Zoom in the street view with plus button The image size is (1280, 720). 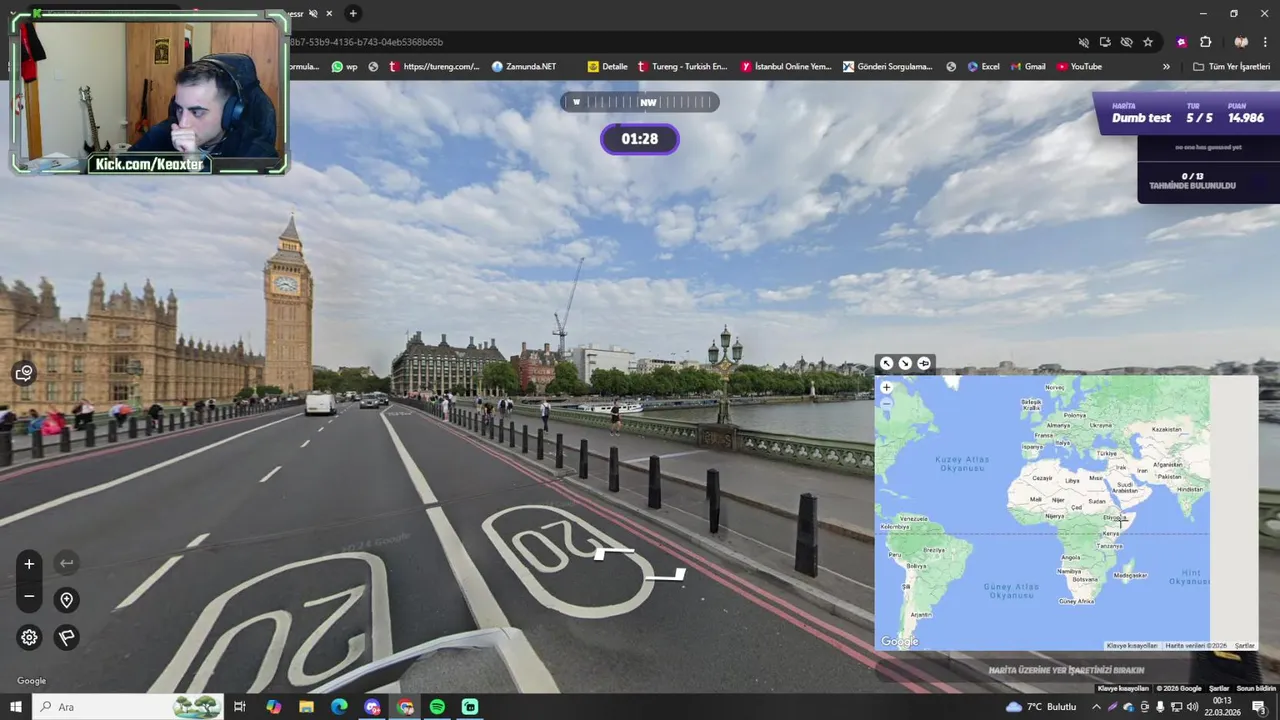[29, 564]
